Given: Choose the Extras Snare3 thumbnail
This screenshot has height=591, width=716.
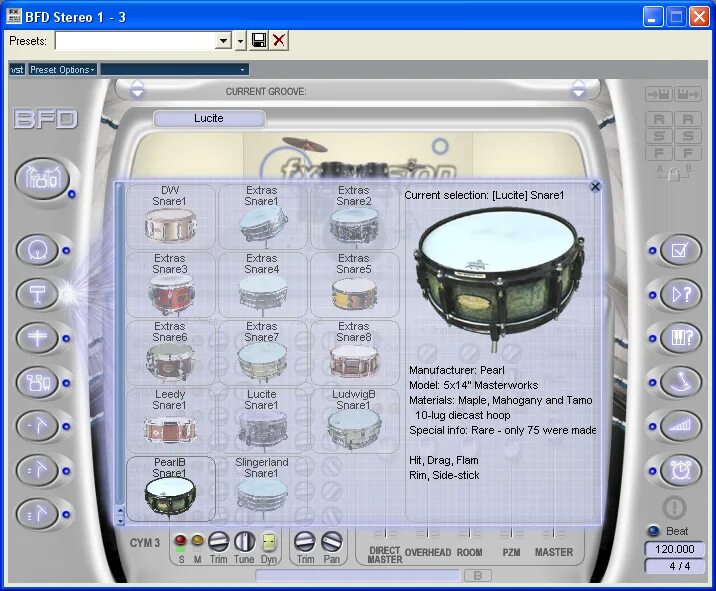Looking at the screenshot, I should click(x=170, y=285).
